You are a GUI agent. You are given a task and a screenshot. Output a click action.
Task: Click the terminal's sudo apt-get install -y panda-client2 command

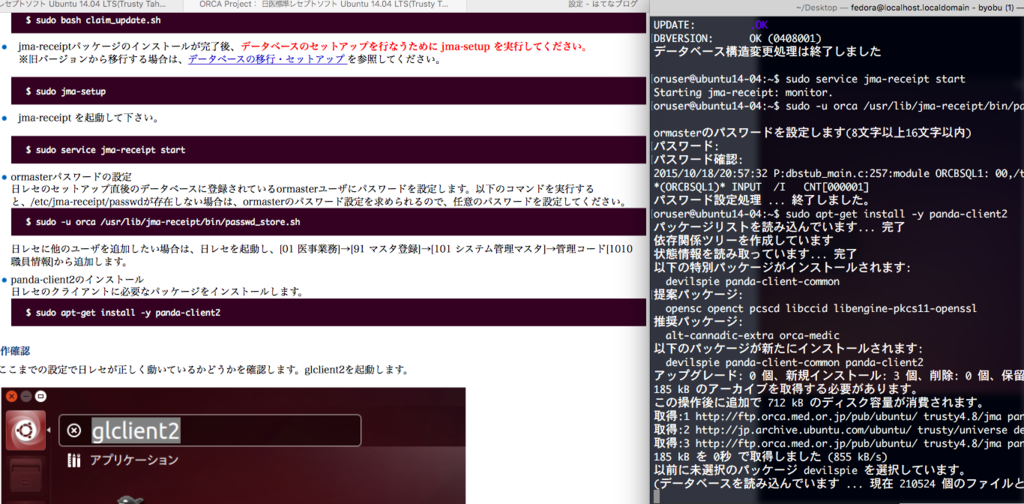point(897,213)
